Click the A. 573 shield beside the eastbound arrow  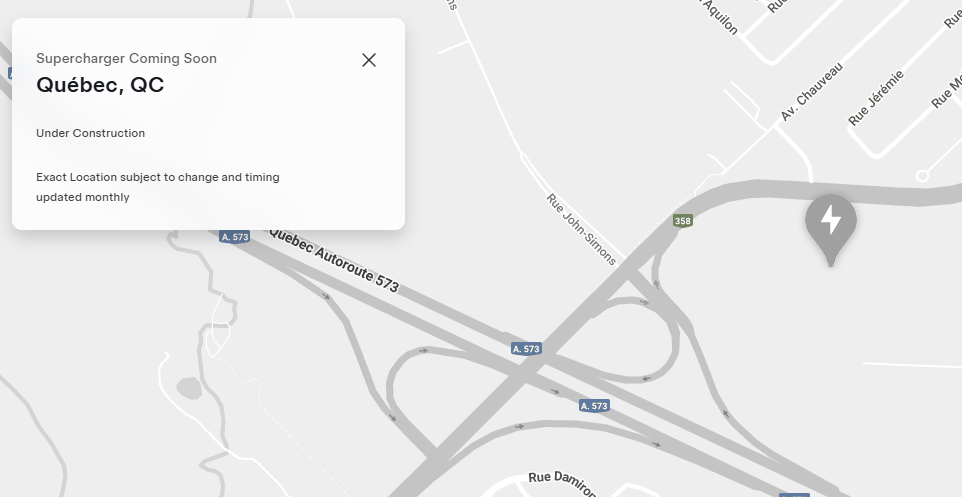(x=594, y=406)
